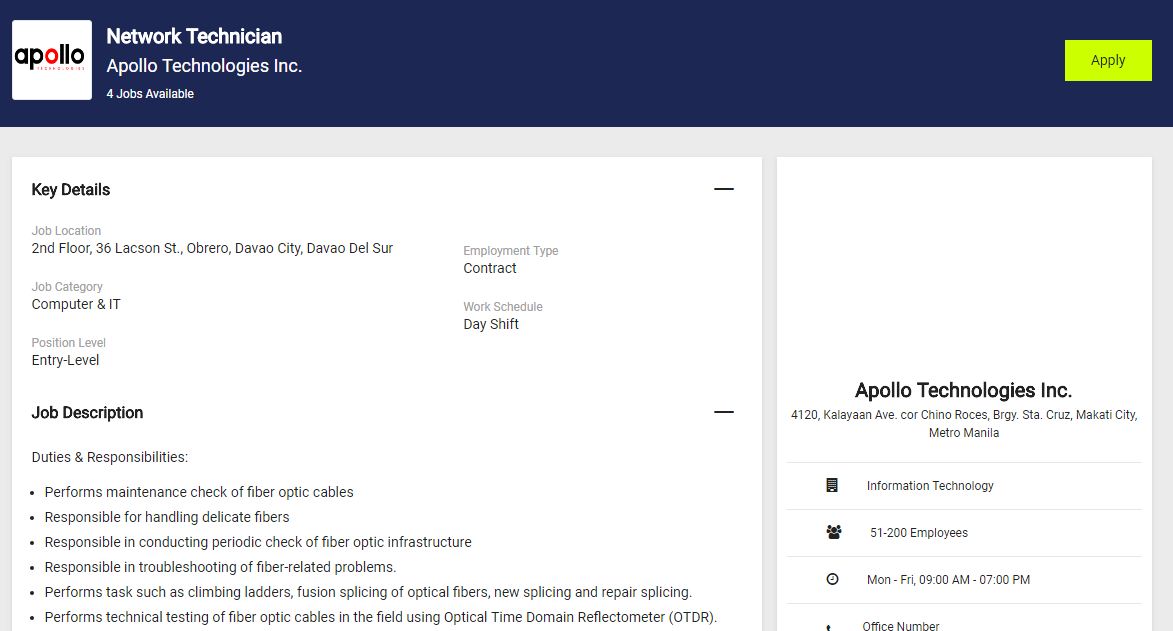Click the Entry-Level position value
Screen dimensions: 1173x631
pyautogui.click(x=65, y=360)
